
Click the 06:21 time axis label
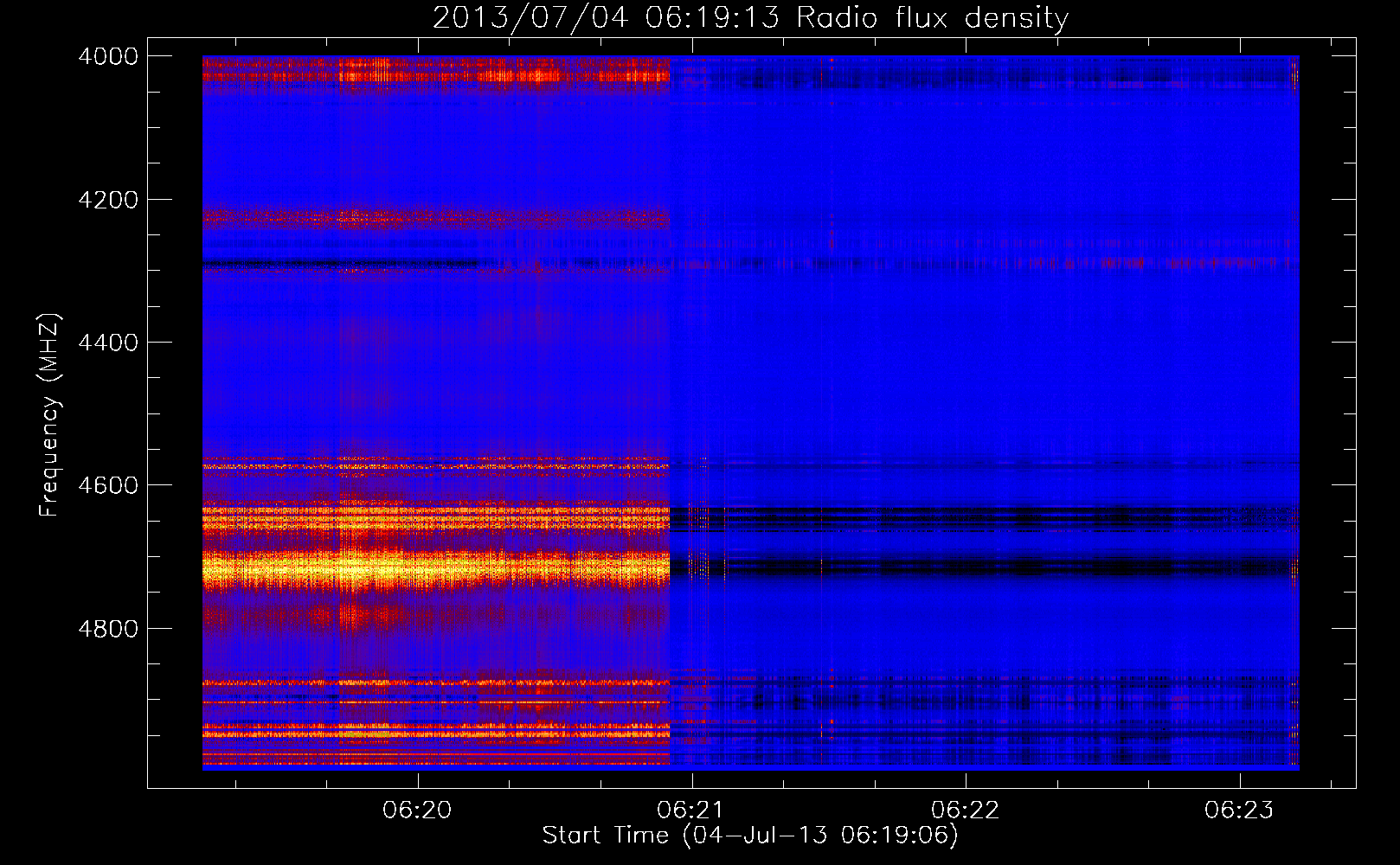pyautogui.click(x=691, y=810)
